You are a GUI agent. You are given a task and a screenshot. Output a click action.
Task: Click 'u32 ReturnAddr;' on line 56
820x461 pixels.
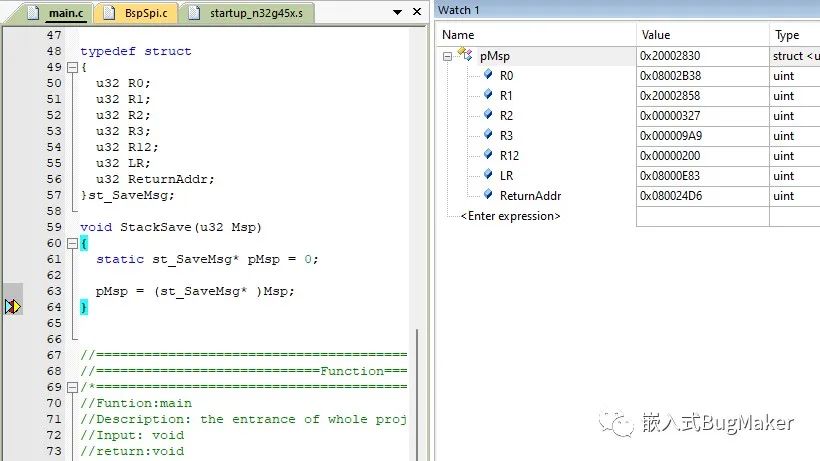click(155, 179)
